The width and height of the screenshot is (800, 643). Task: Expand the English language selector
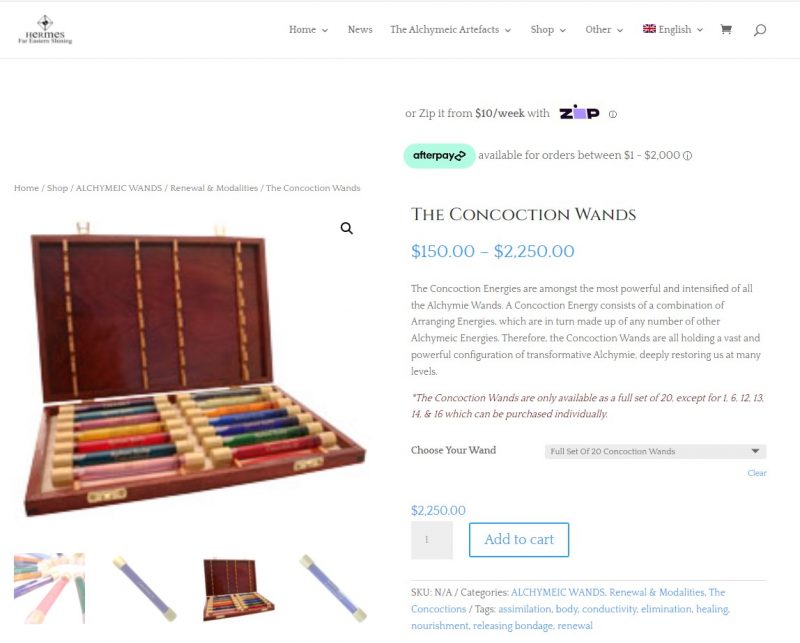673,30
